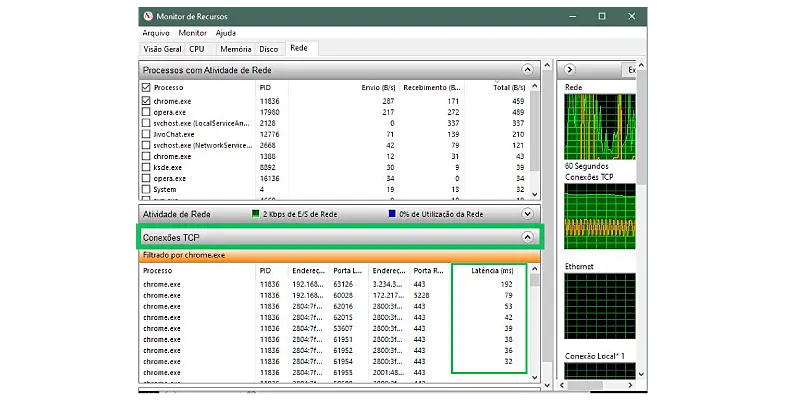This screenshot has width=800, height=400.
Task: Click the process list scrollbar down arrow
Action: click(x=535, y=194)
